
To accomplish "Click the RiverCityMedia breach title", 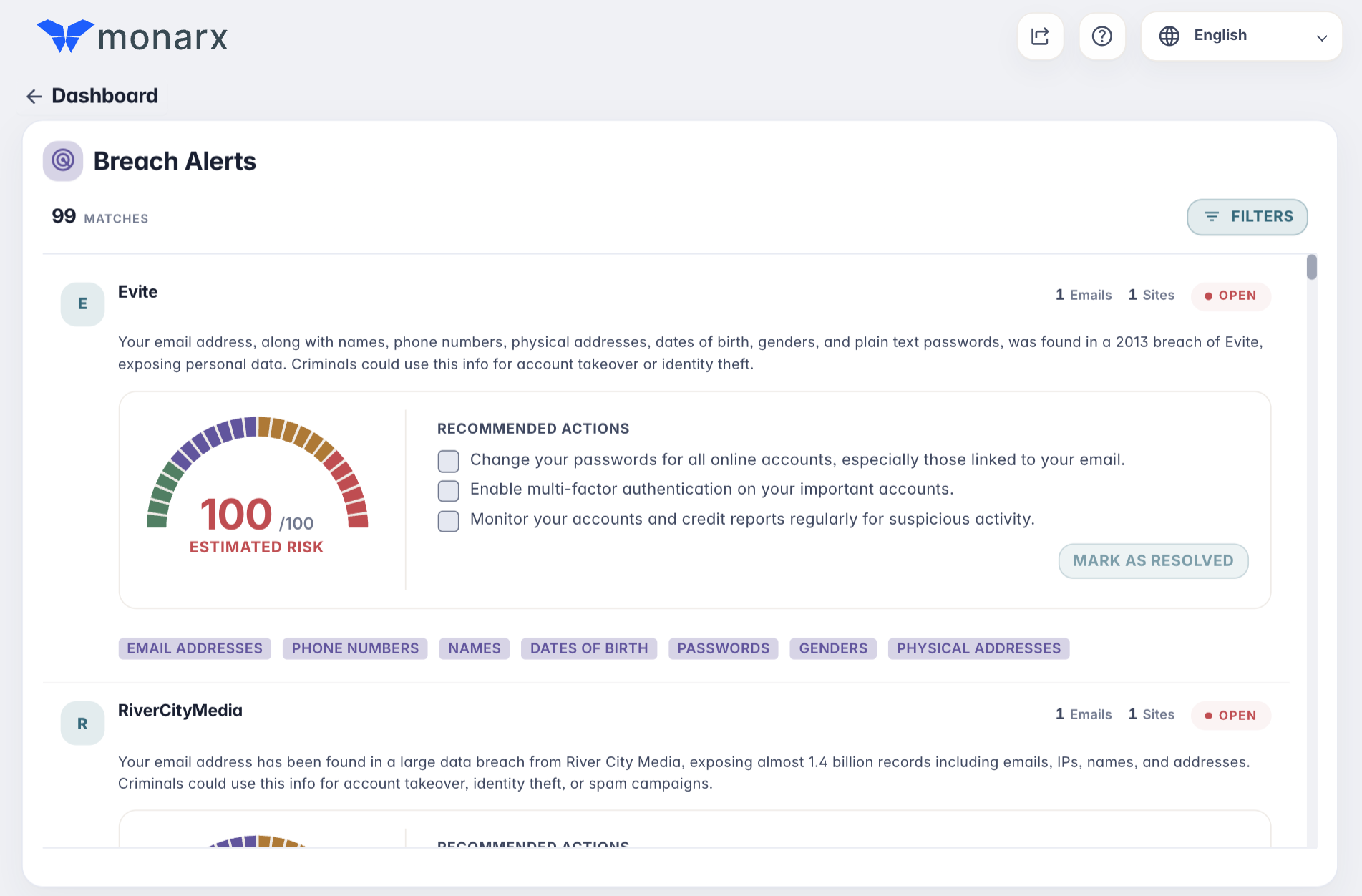I will pos(180,711).
